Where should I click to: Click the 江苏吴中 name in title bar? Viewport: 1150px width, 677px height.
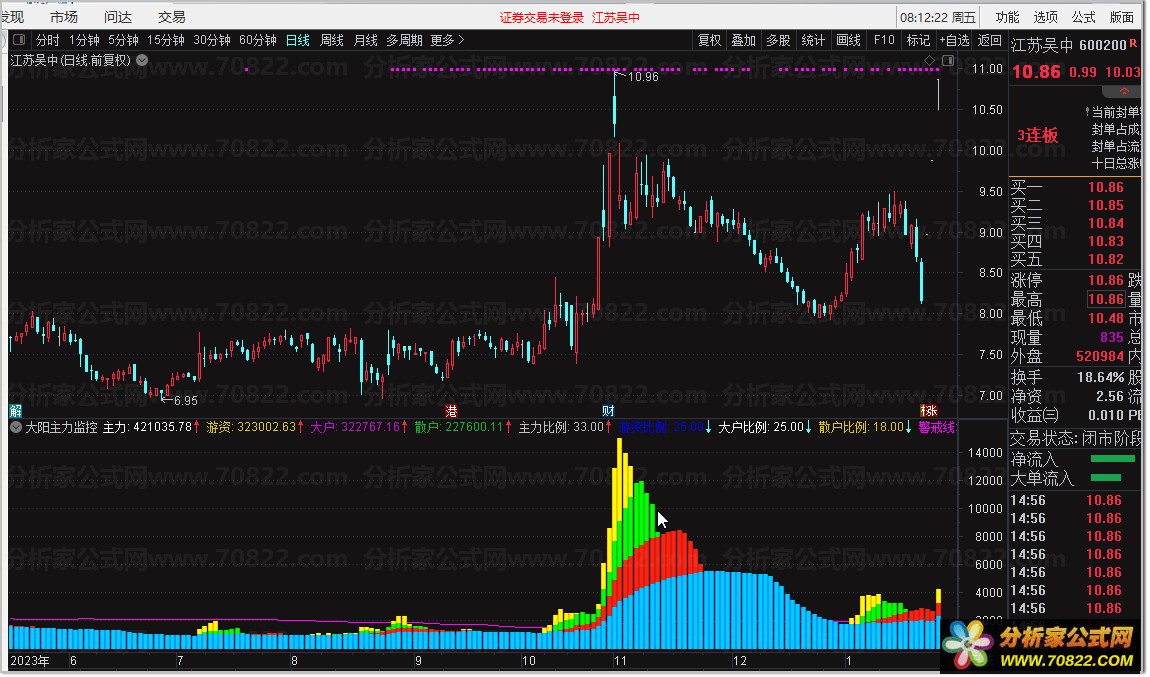point(615,18)
